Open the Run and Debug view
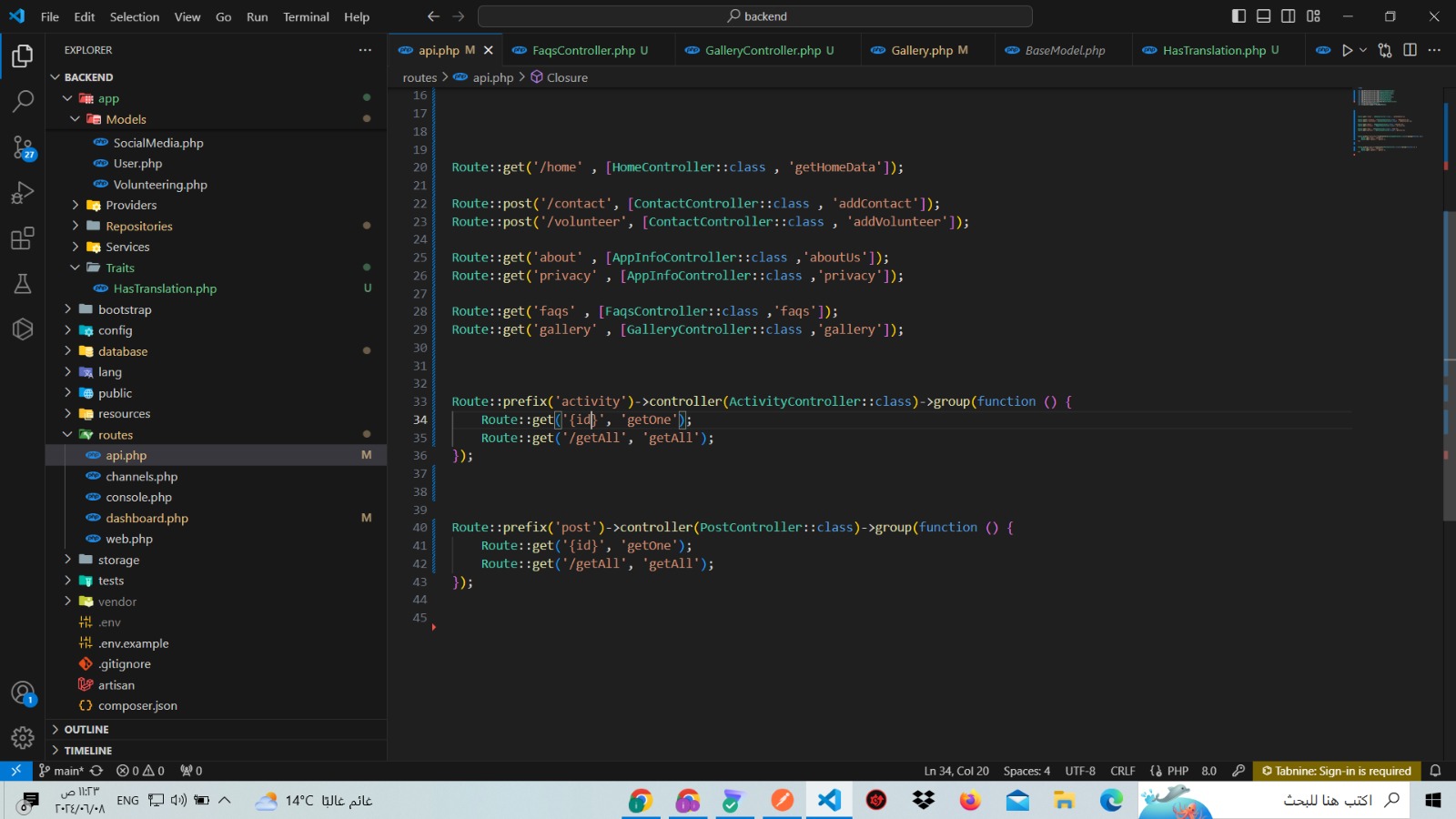 (x=23, y=192)
